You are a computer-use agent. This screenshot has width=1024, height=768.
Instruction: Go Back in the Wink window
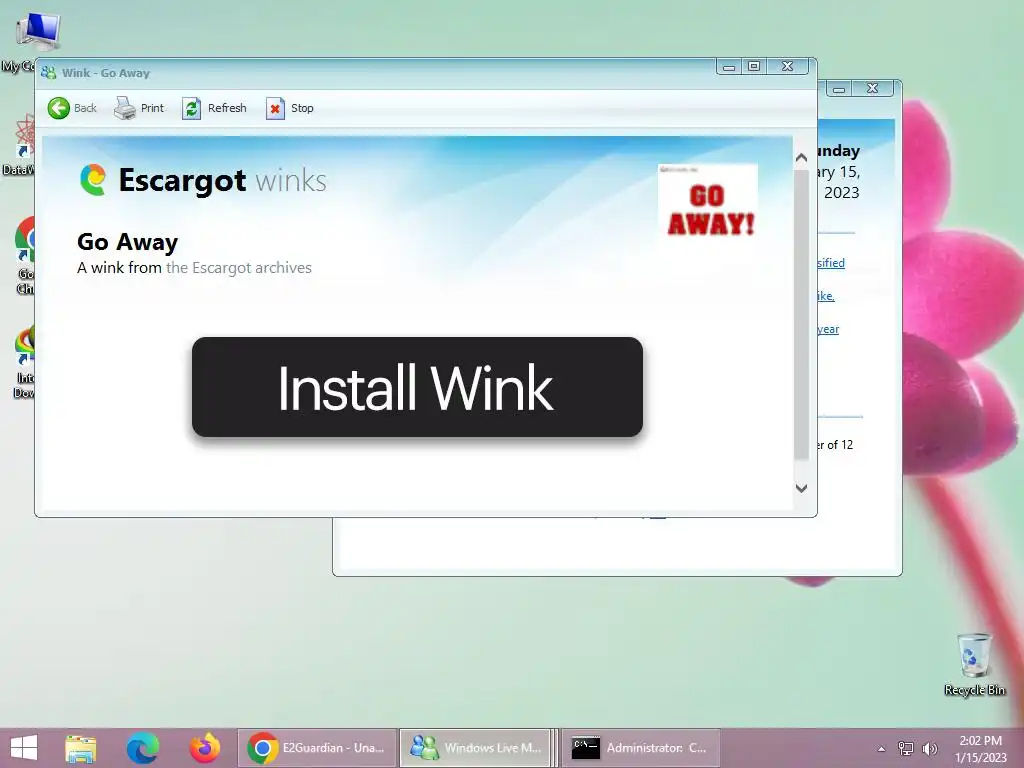coord(72,108)
